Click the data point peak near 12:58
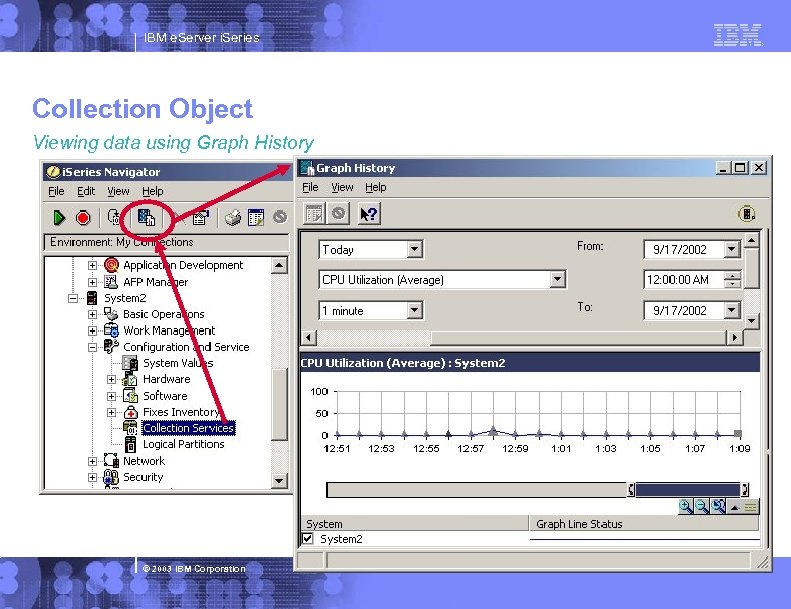The height and width of the screenshot is (609, 791). [x=493, y=431]
